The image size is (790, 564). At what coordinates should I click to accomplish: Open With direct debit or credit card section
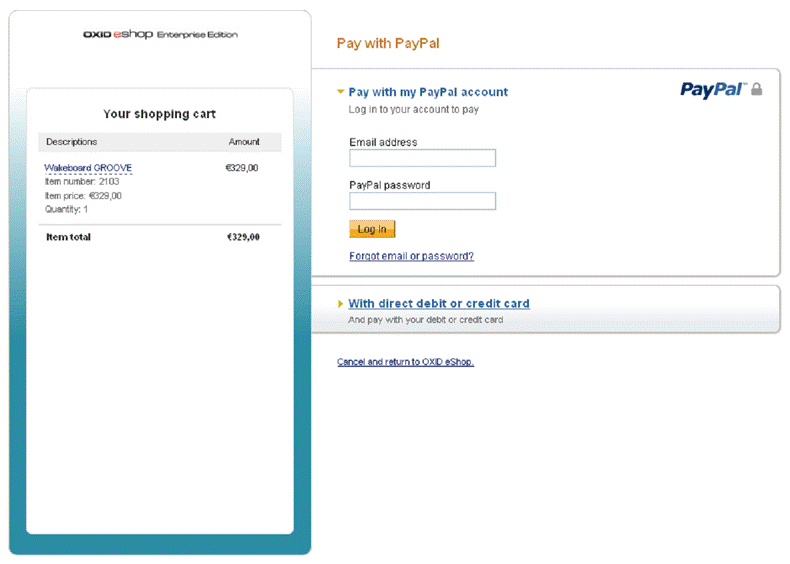pyautogui.click(x=439, y=303)
